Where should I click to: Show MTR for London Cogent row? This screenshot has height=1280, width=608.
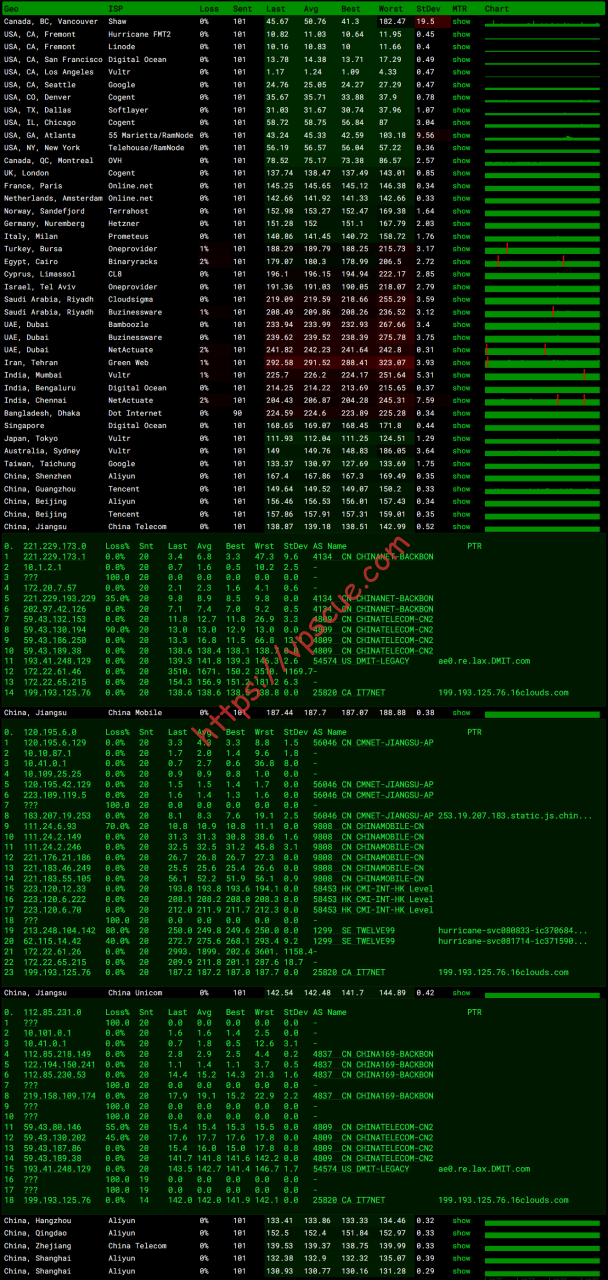tap(460, 173)
